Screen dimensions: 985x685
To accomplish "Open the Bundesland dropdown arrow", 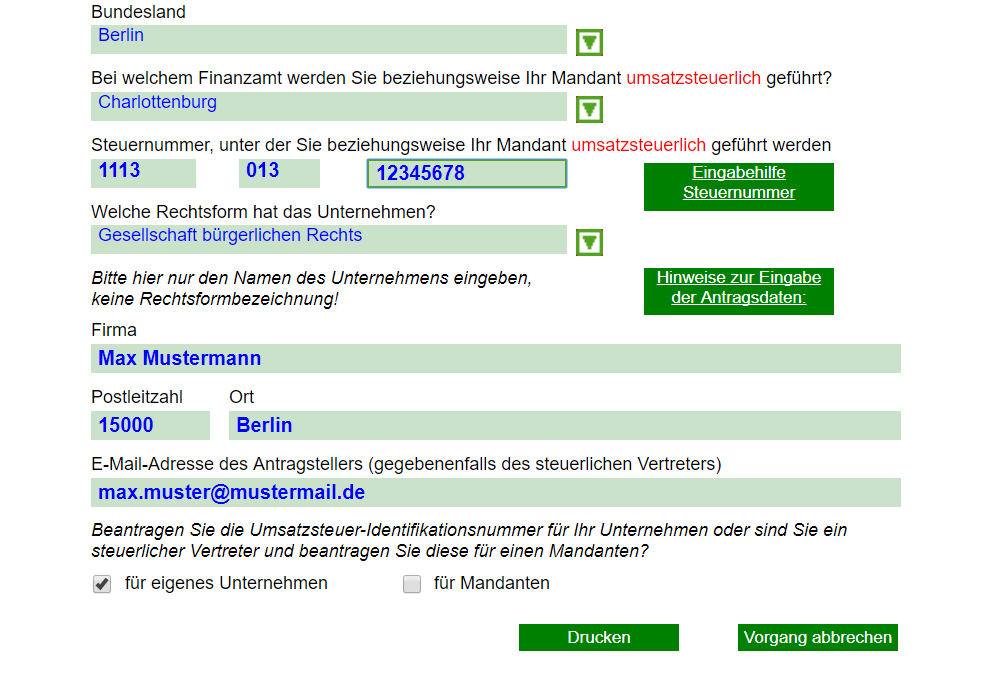I will pyautogui.click(x=588, y=41).
